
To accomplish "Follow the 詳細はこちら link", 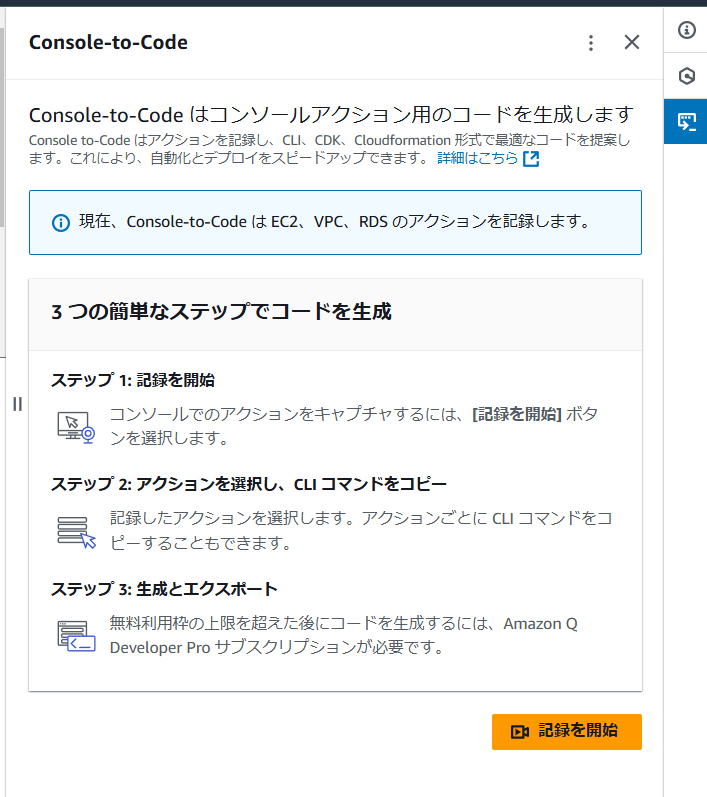I will click(x=477, y=158).
